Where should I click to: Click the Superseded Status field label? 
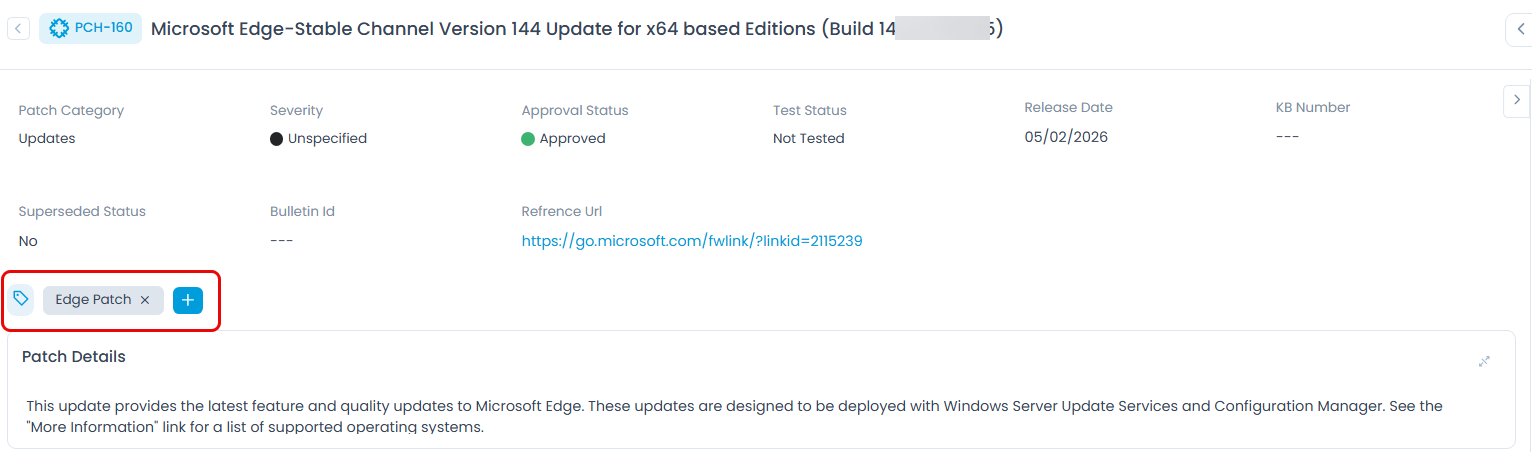coord(82,212)
